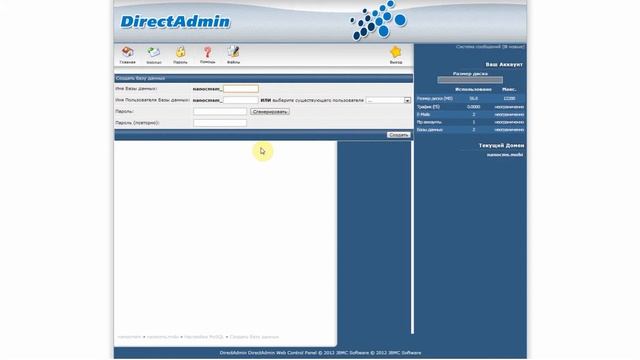640x360 pixels.
Task: Click the domain name breadcrumb link
Action: pyautogui.click(x=162, y=337)
